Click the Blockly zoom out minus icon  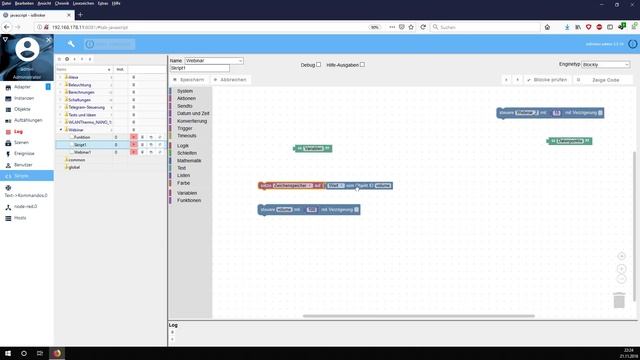tap(621, 279)
